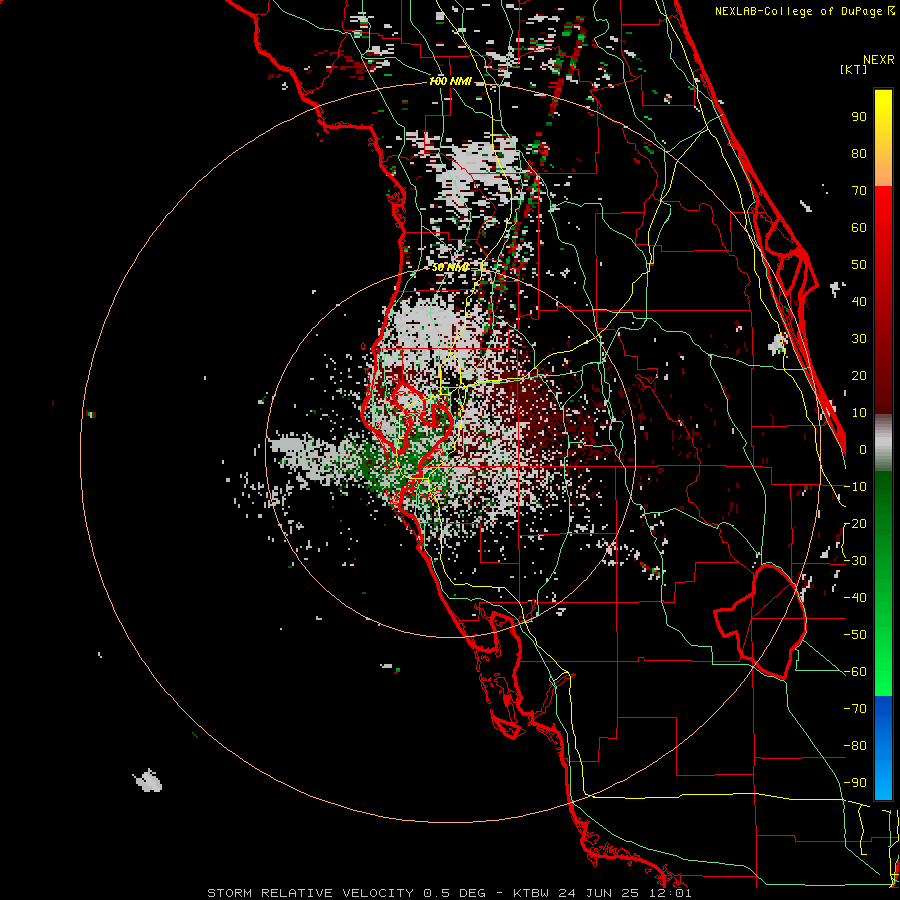Click the -90 scale value
The image size is (900, 900).
point(855,783)
